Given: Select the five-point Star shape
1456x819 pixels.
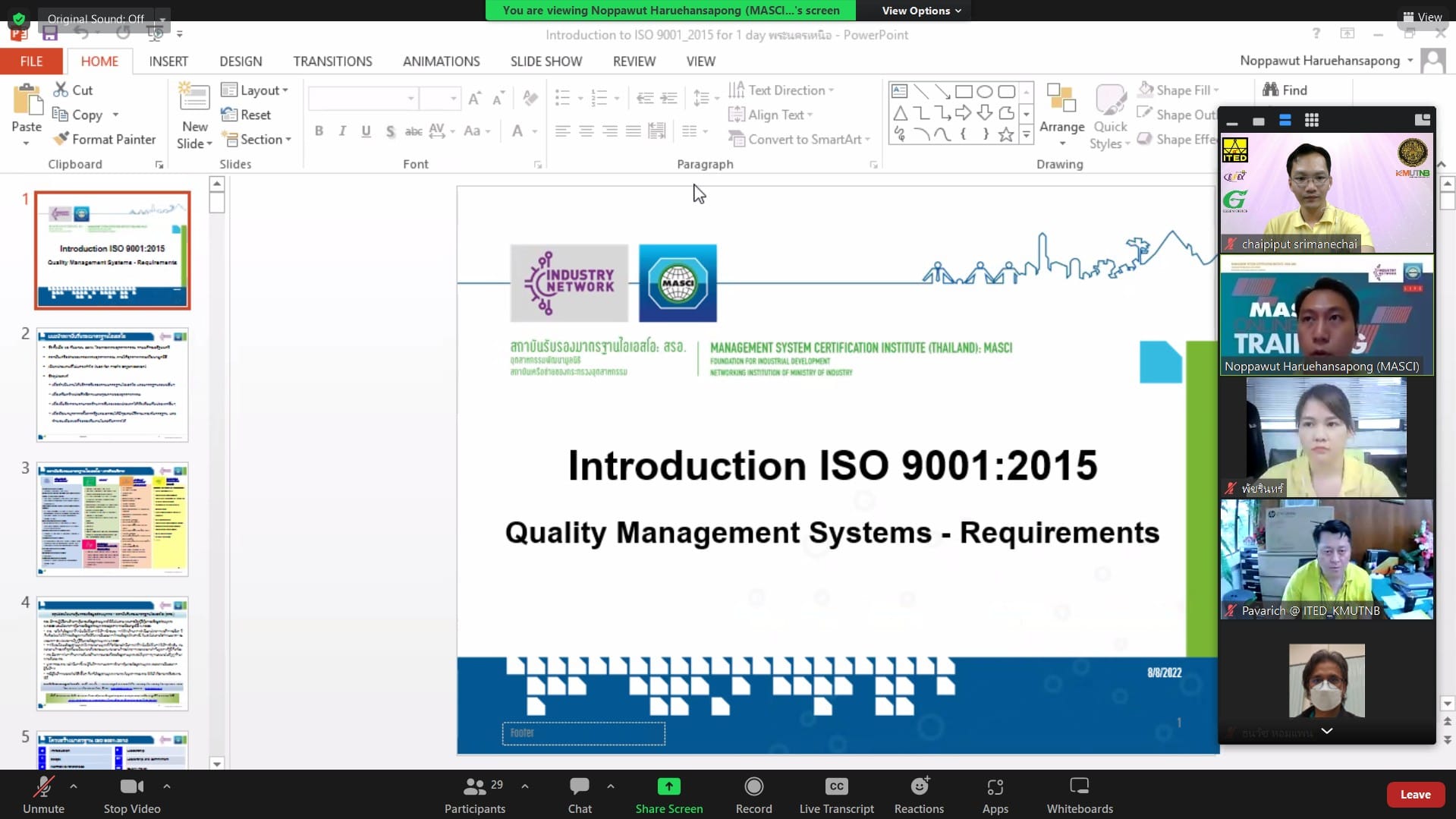Looking at the screenshot, I should 1006,134.
